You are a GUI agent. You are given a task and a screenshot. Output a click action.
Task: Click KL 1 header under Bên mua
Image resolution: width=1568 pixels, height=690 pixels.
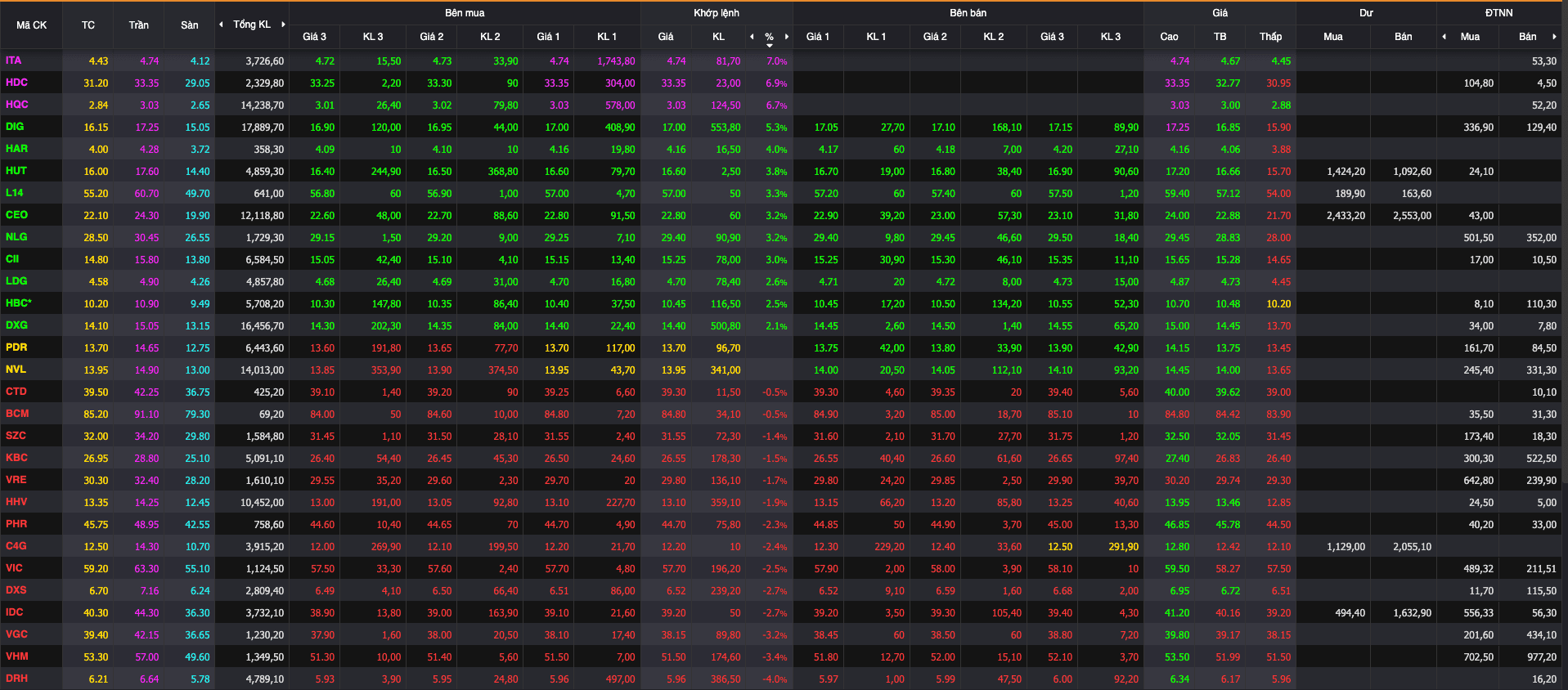pyautogui.click(x=607, y=37)
